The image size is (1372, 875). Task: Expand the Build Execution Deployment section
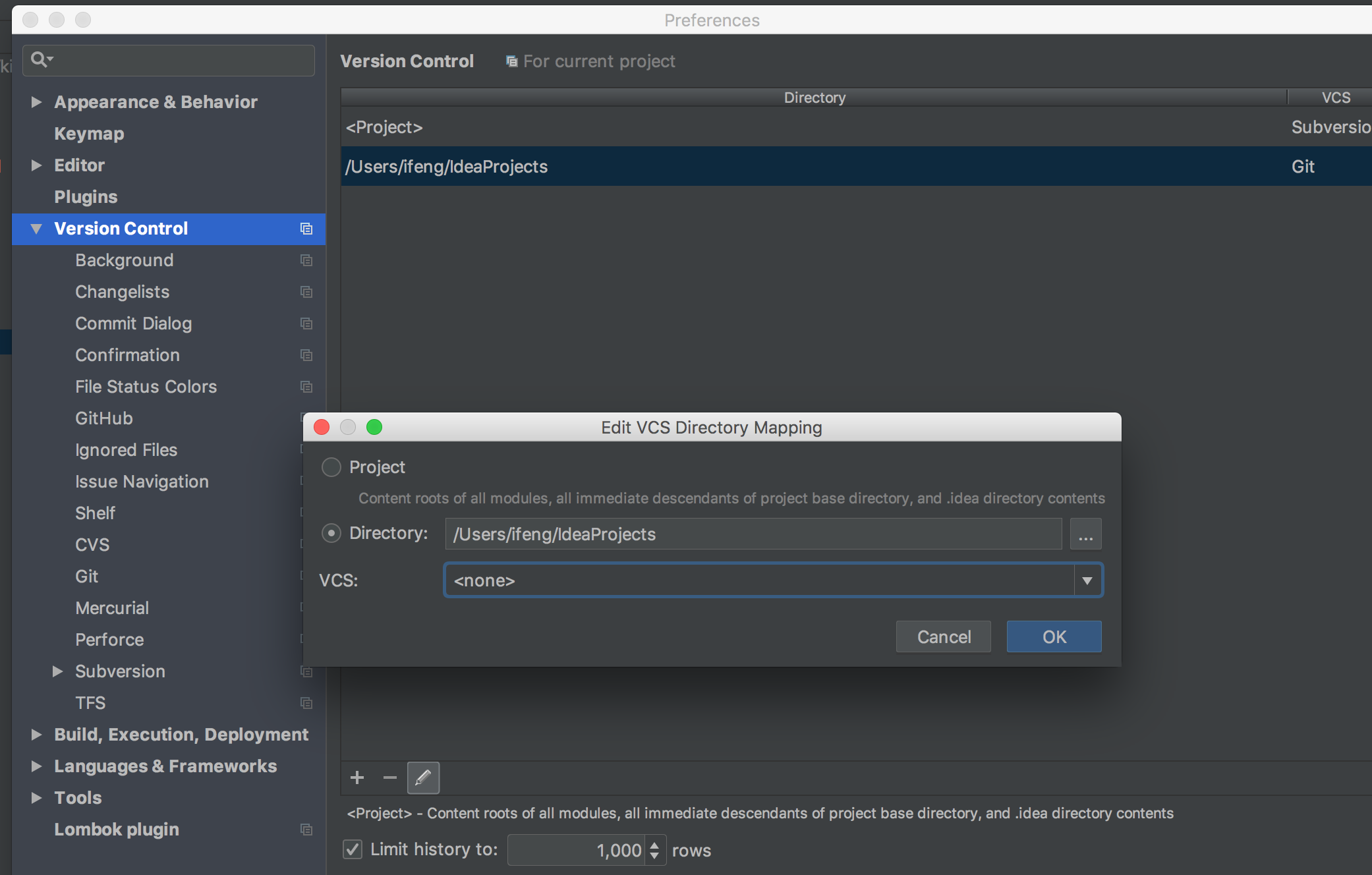coord(36,734)
